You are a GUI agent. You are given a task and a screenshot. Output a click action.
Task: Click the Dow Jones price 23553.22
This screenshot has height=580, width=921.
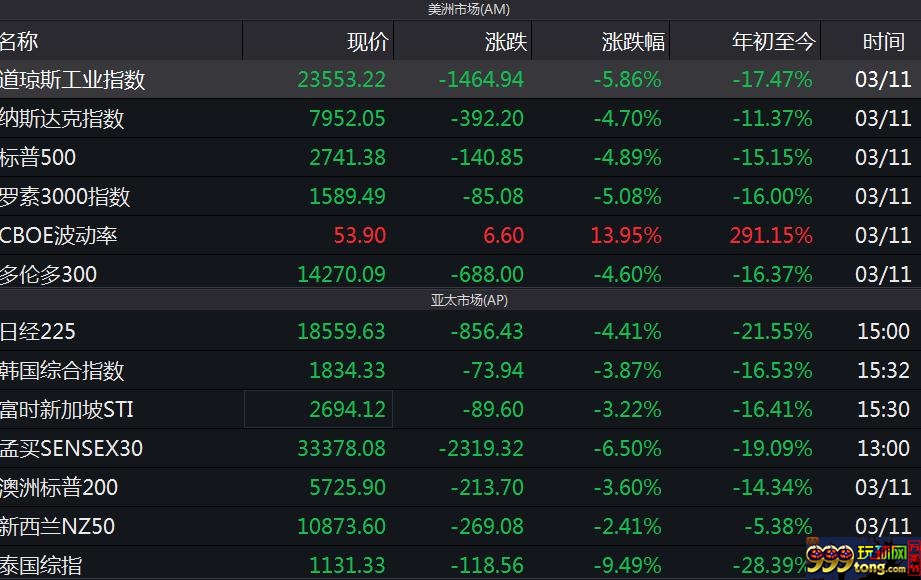point(341,79)
